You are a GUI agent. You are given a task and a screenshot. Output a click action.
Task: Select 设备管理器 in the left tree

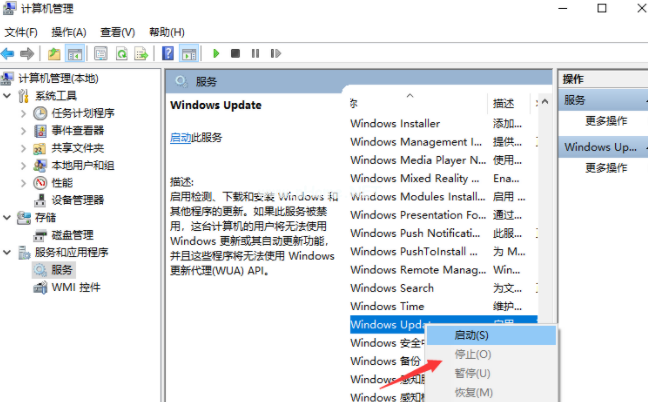(77, 200)
